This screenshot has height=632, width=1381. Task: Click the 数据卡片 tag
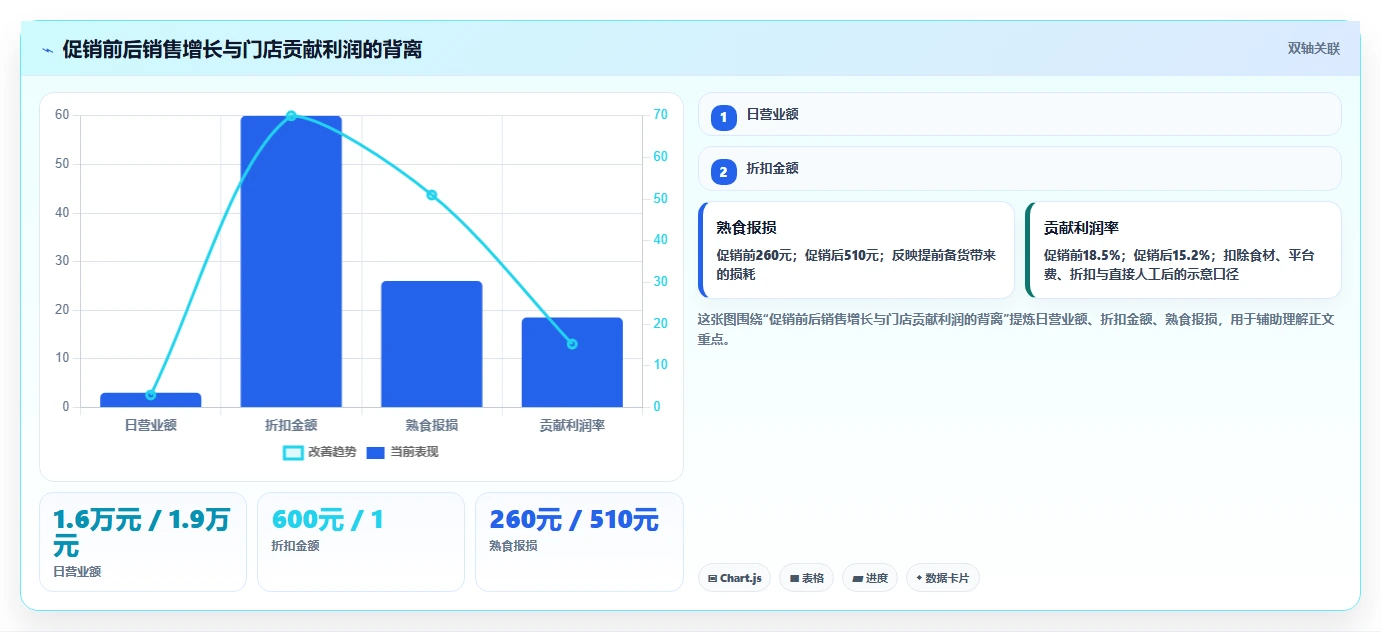(943, 578)
